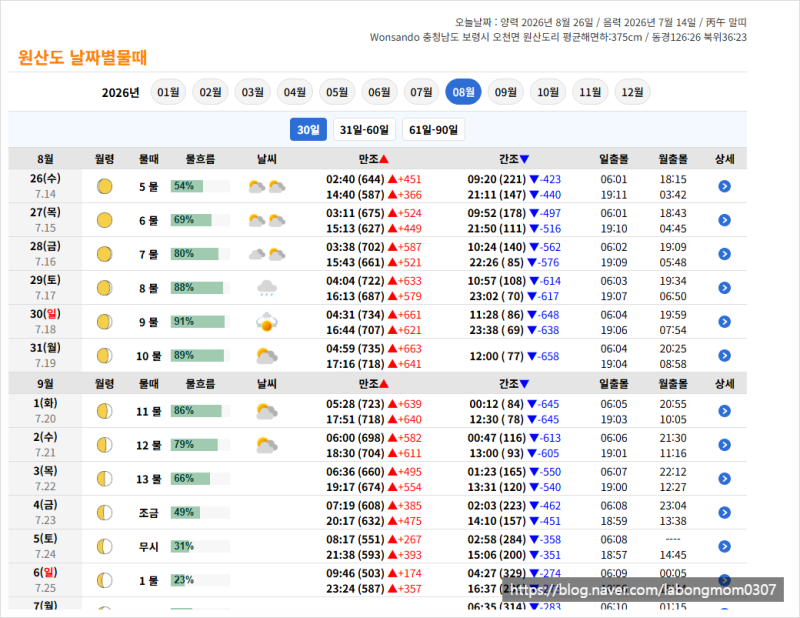Go to 09월 month tab
The height and width of the screenshot is (618, 800).
coord(506,92)
